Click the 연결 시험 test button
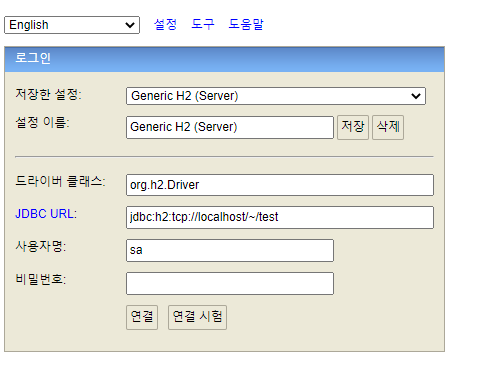 198,317
